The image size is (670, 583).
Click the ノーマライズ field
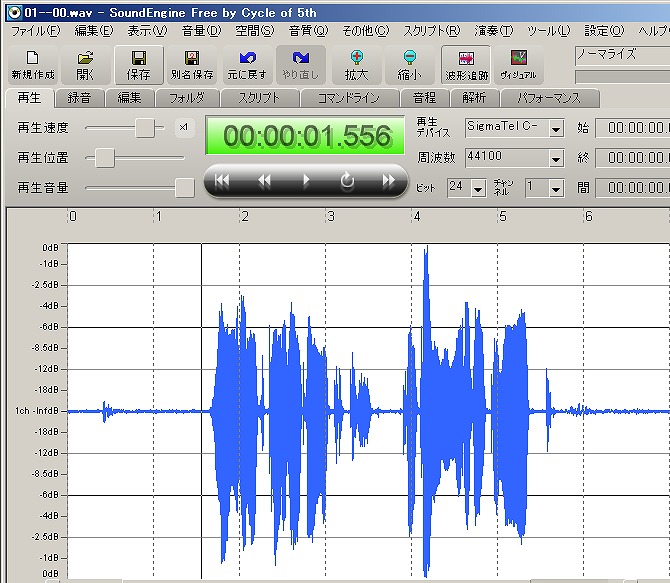pyautogui.click(x=623, y=55)
